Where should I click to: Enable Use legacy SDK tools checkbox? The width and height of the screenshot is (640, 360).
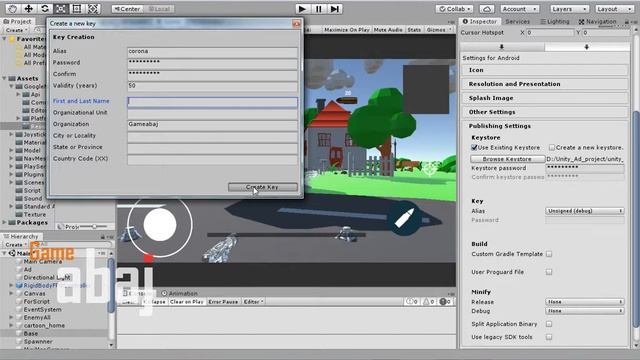point(549,337)
